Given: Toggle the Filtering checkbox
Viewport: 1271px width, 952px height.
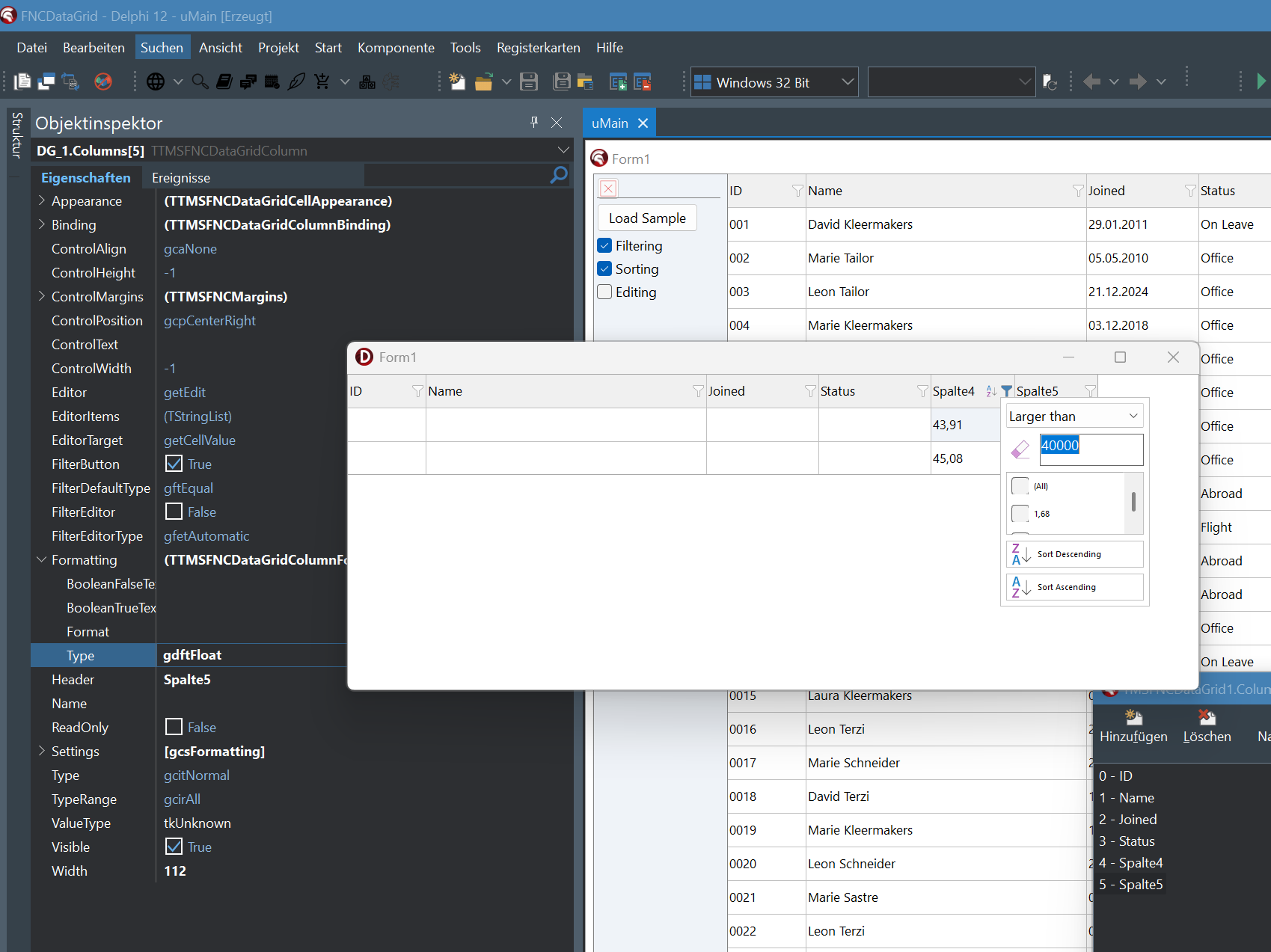Looking at the screenshot, I should click(x=604, y=245).
